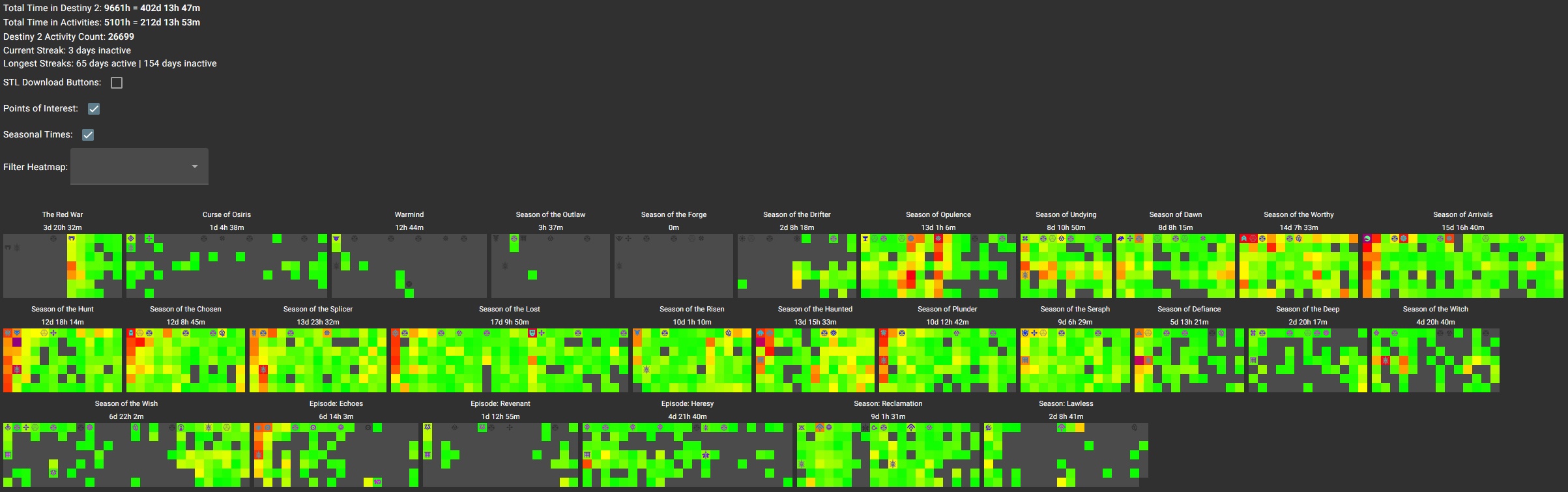The width and height of the screenshot is (1568, 492).
Task: Click the 'Episode: Echoes' title
Action: point(336,403)
